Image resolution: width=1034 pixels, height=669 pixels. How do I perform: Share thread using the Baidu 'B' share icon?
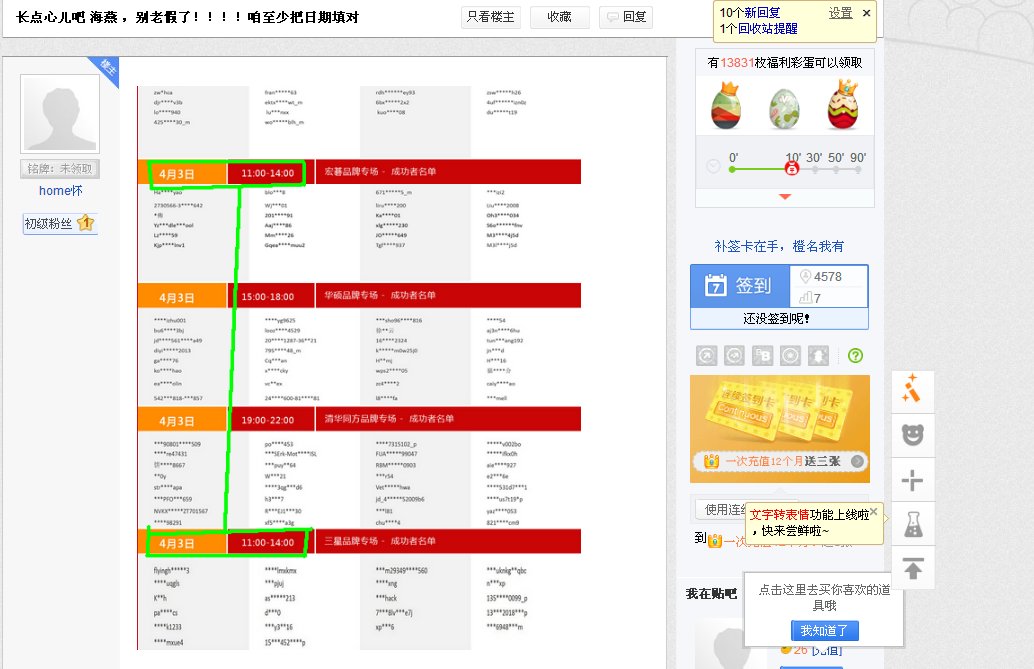coord(762,355)
